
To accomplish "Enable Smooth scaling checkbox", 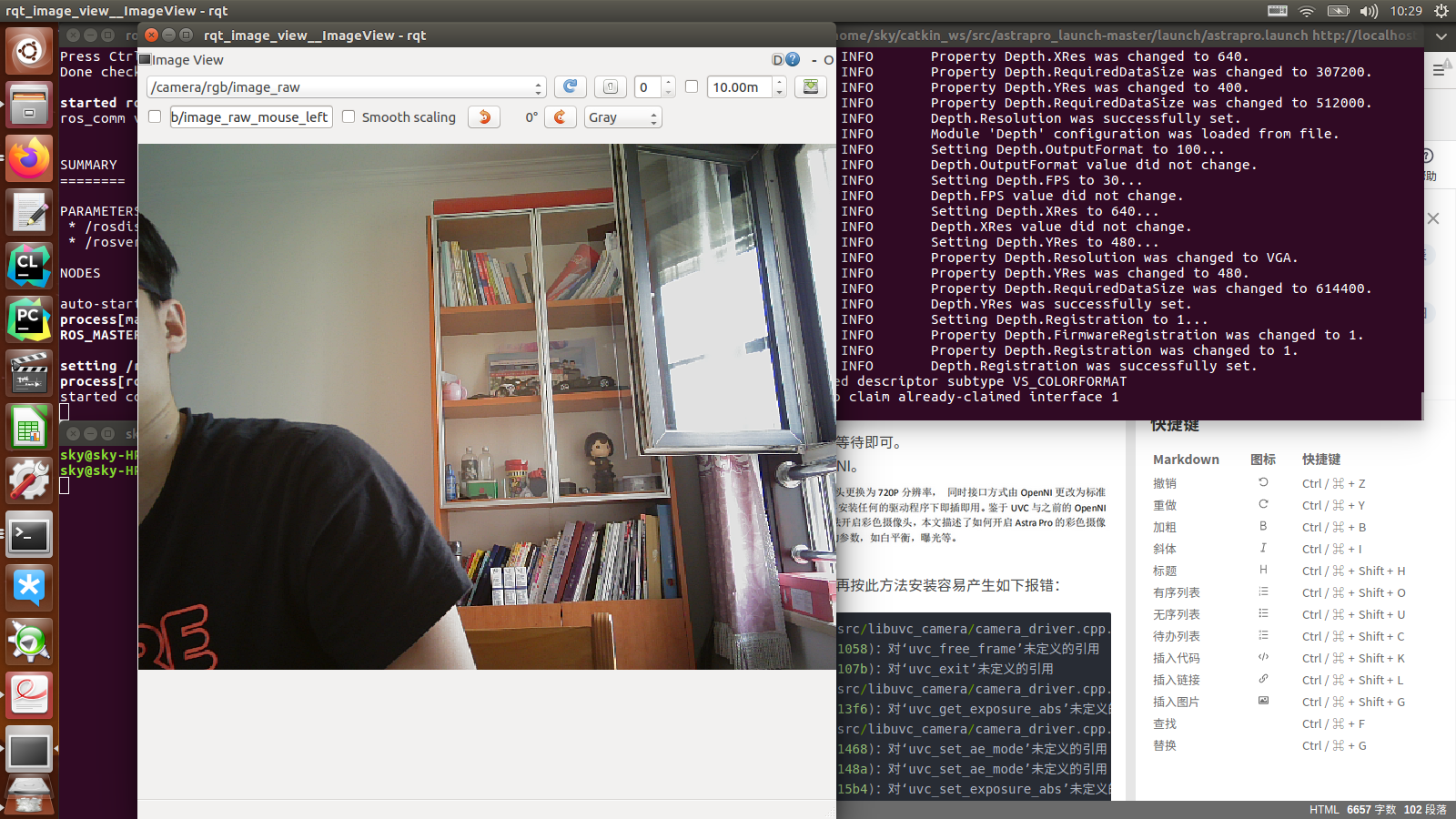I will click(x=349, y=116).
